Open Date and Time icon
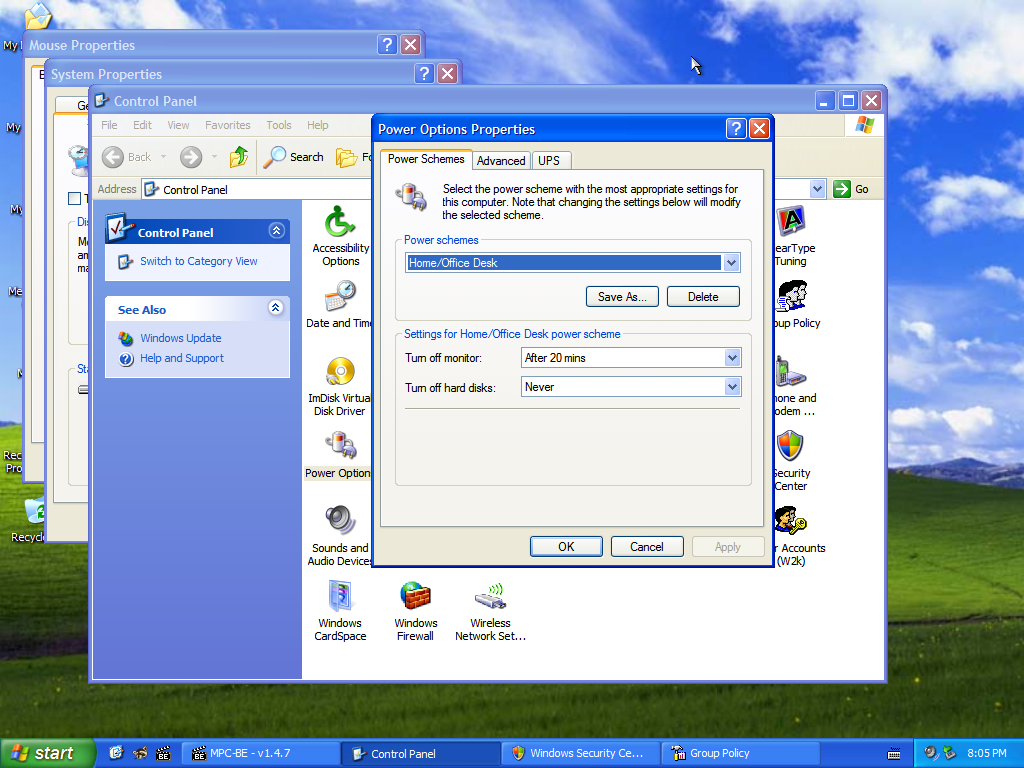Image resolution: width=1024 pixels, height=768 pixels. [x=340, y=297]
